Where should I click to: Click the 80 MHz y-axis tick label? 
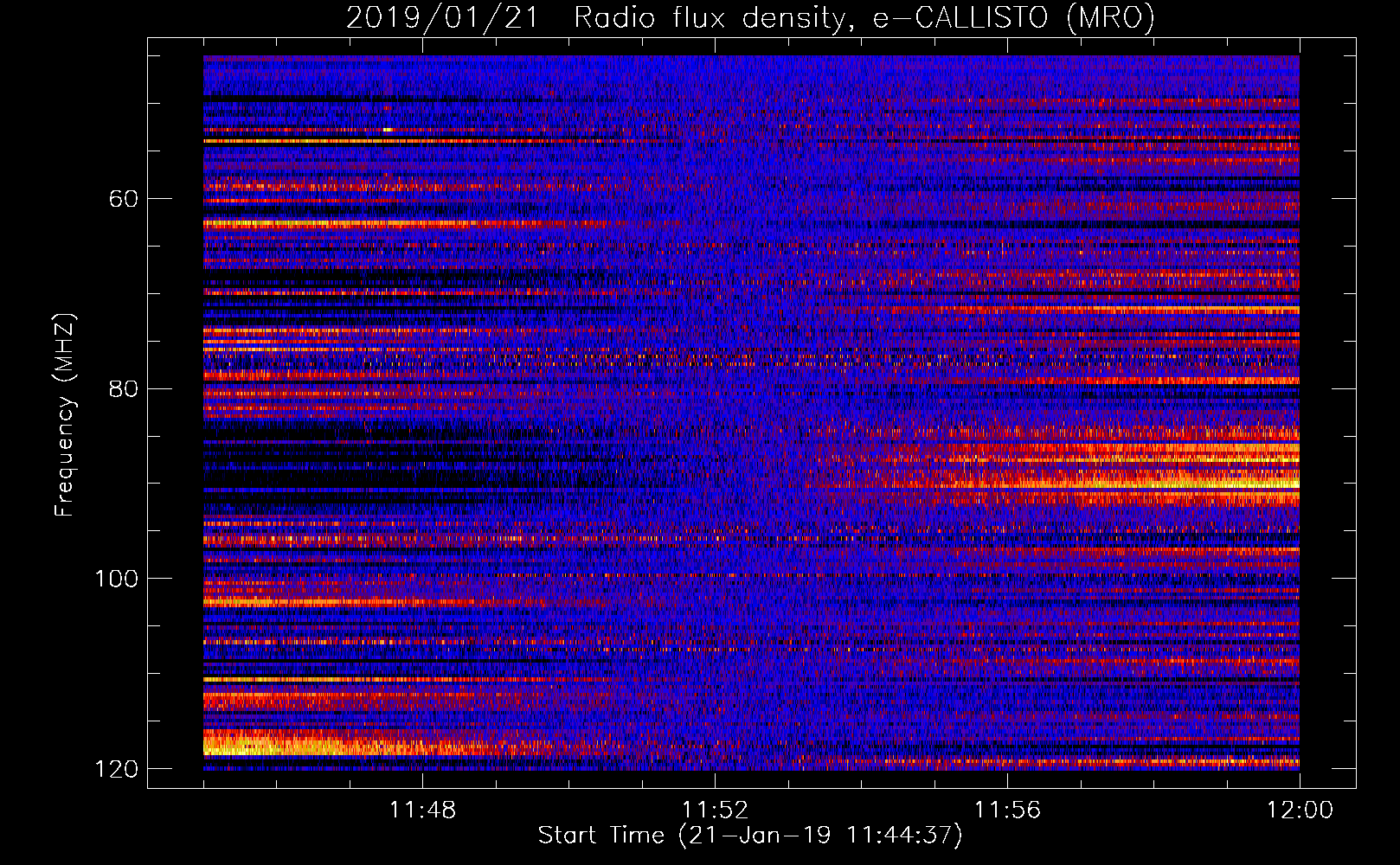click(x=124, y=388)
